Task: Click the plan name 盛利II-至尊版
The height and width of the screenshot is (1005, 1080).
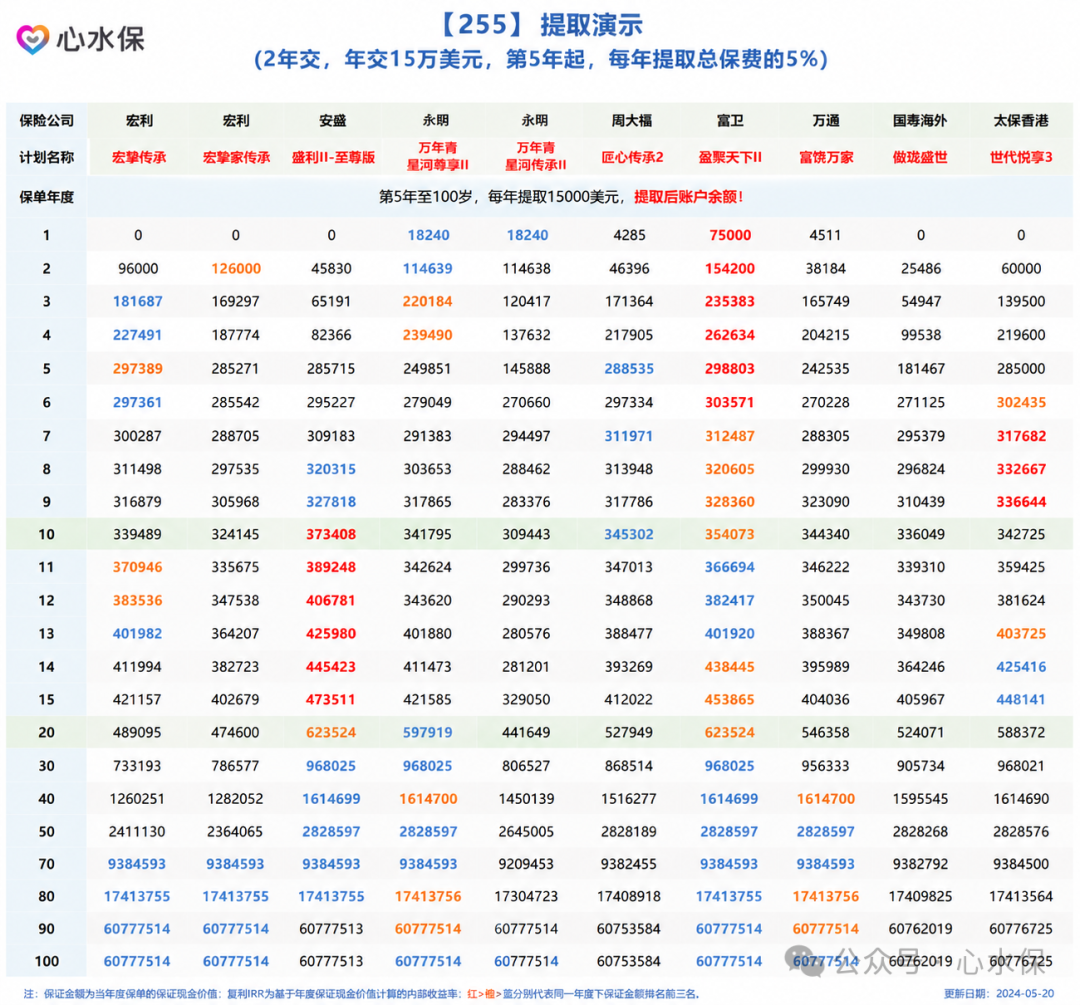Action: point(333,157)
